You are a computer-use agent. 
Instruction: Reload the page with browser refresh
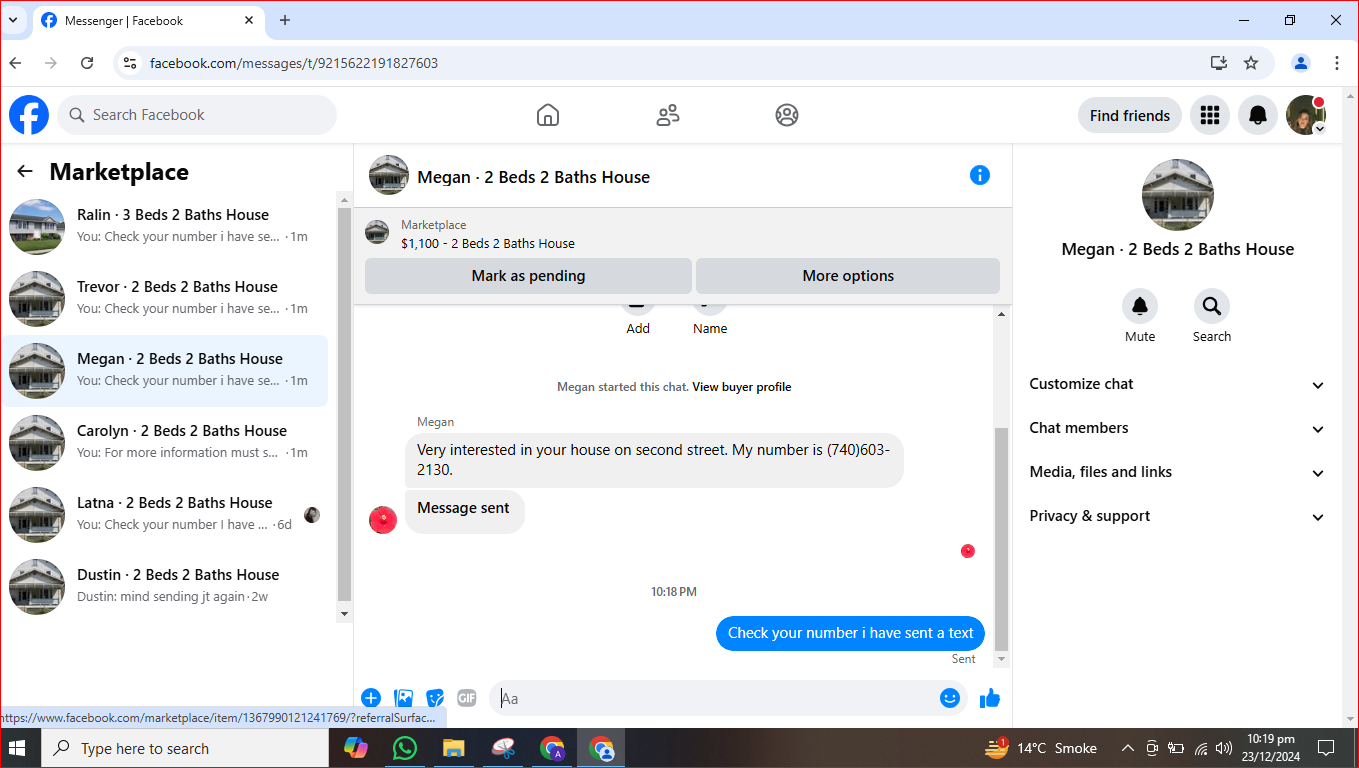point(87,63)
